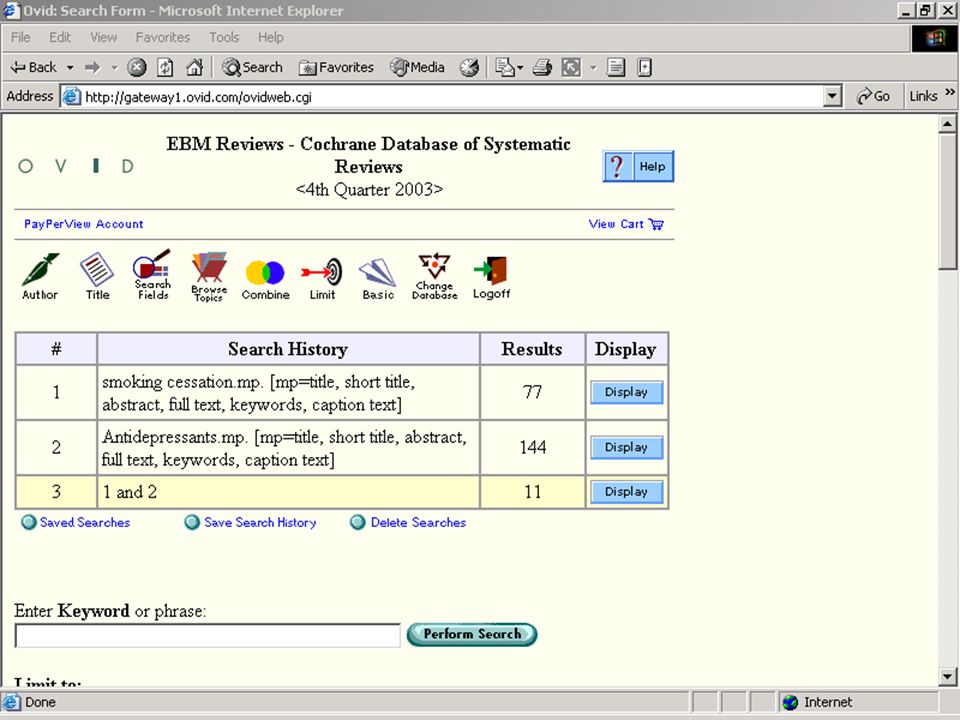
Task: Click the address bar URL field
Action: click(x=441, y=97)
